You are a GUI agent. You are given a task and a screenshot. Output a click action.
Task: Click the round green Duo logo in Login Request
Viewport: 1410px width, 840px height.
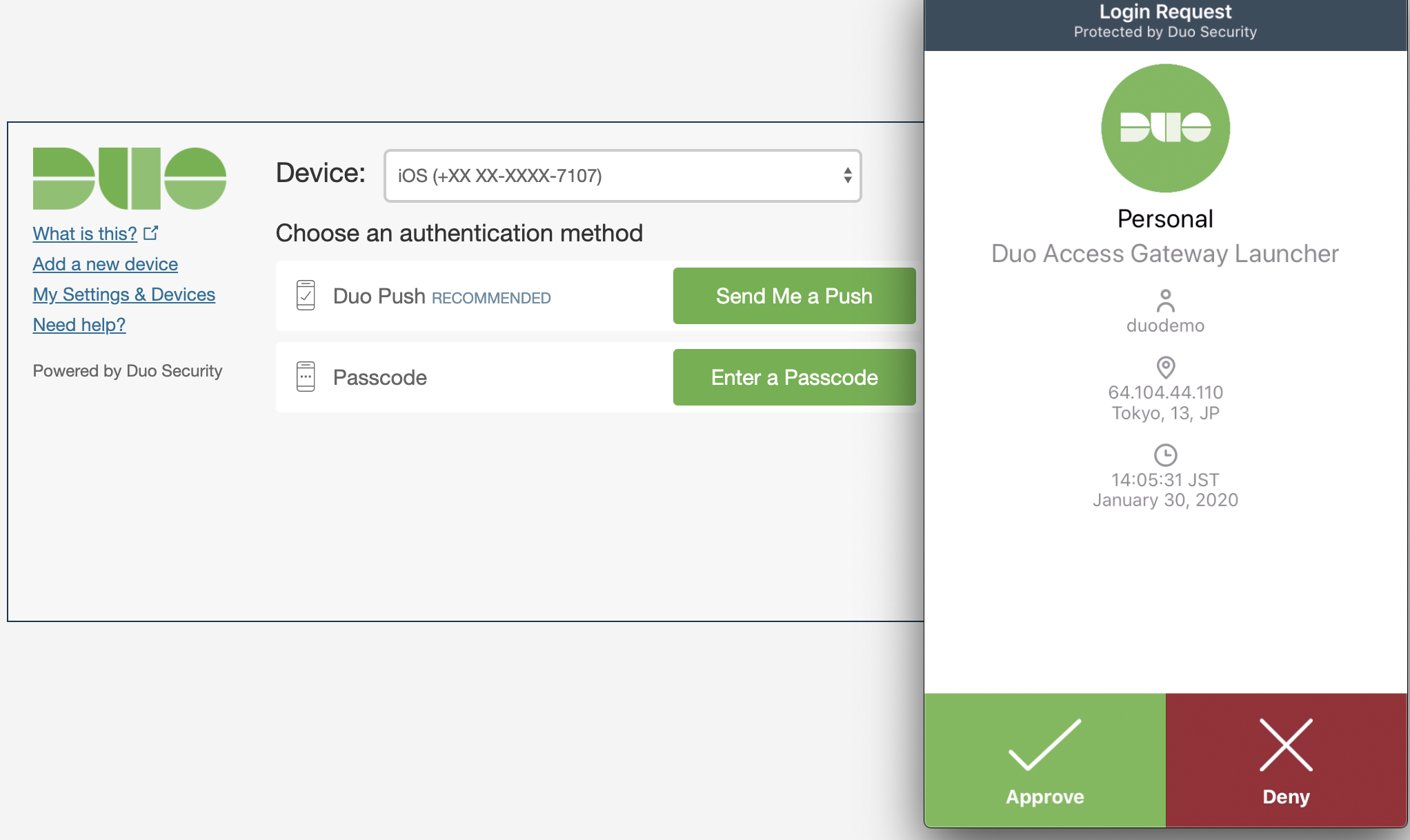[1165, 128]
